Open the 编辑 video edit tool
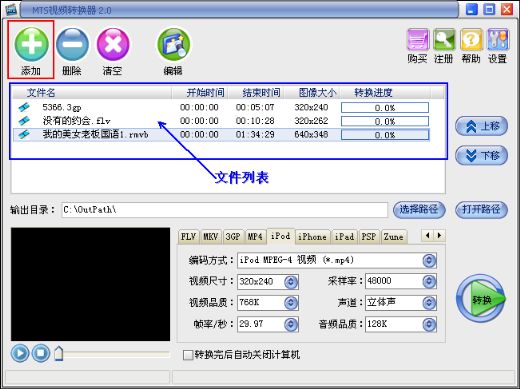The image size is (520, 389). (x=173, y=45)
